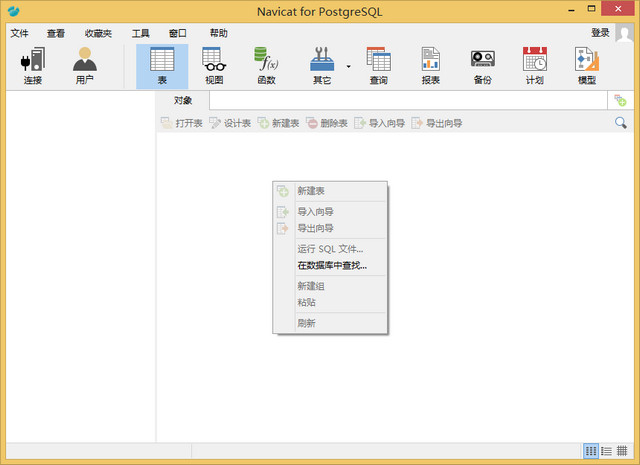The image size is (640, 465).
Task: Minimize the Navicat window
Action: click(x=571, y=9)
